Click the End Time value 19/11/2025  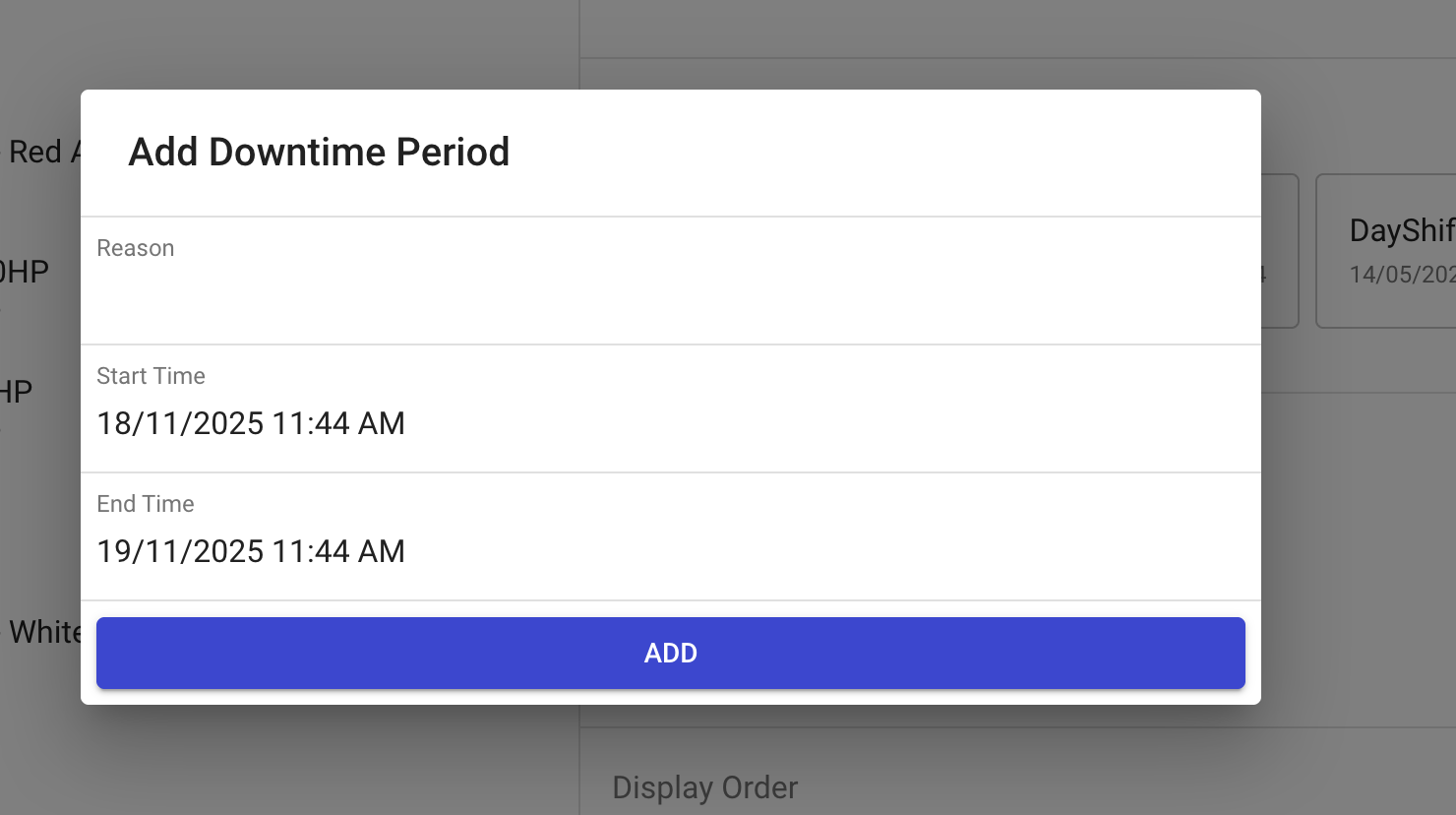click(180, 551)
